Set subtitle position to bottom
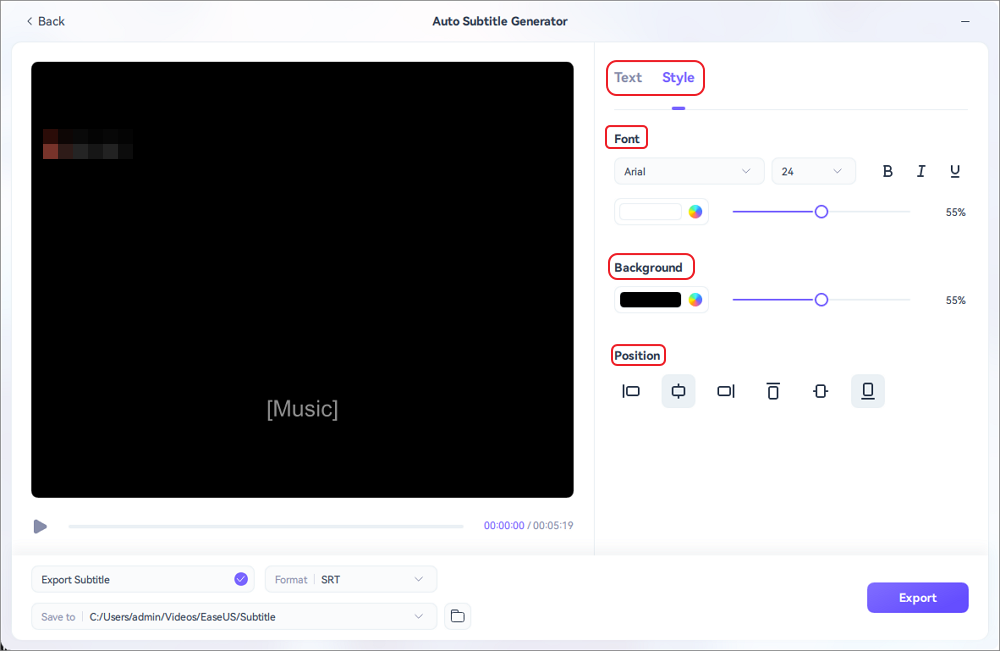1000x651 pixels. pyautogui.click(x=867, y=391)
